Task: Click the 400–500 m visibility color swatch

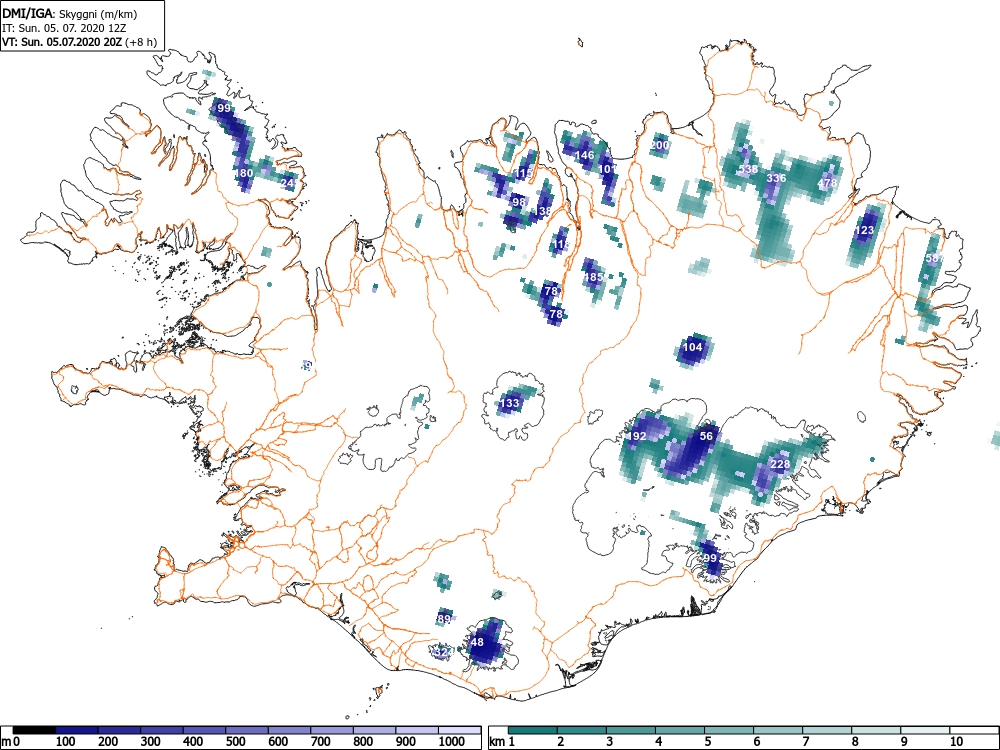Action: click(x=204, y=730)
